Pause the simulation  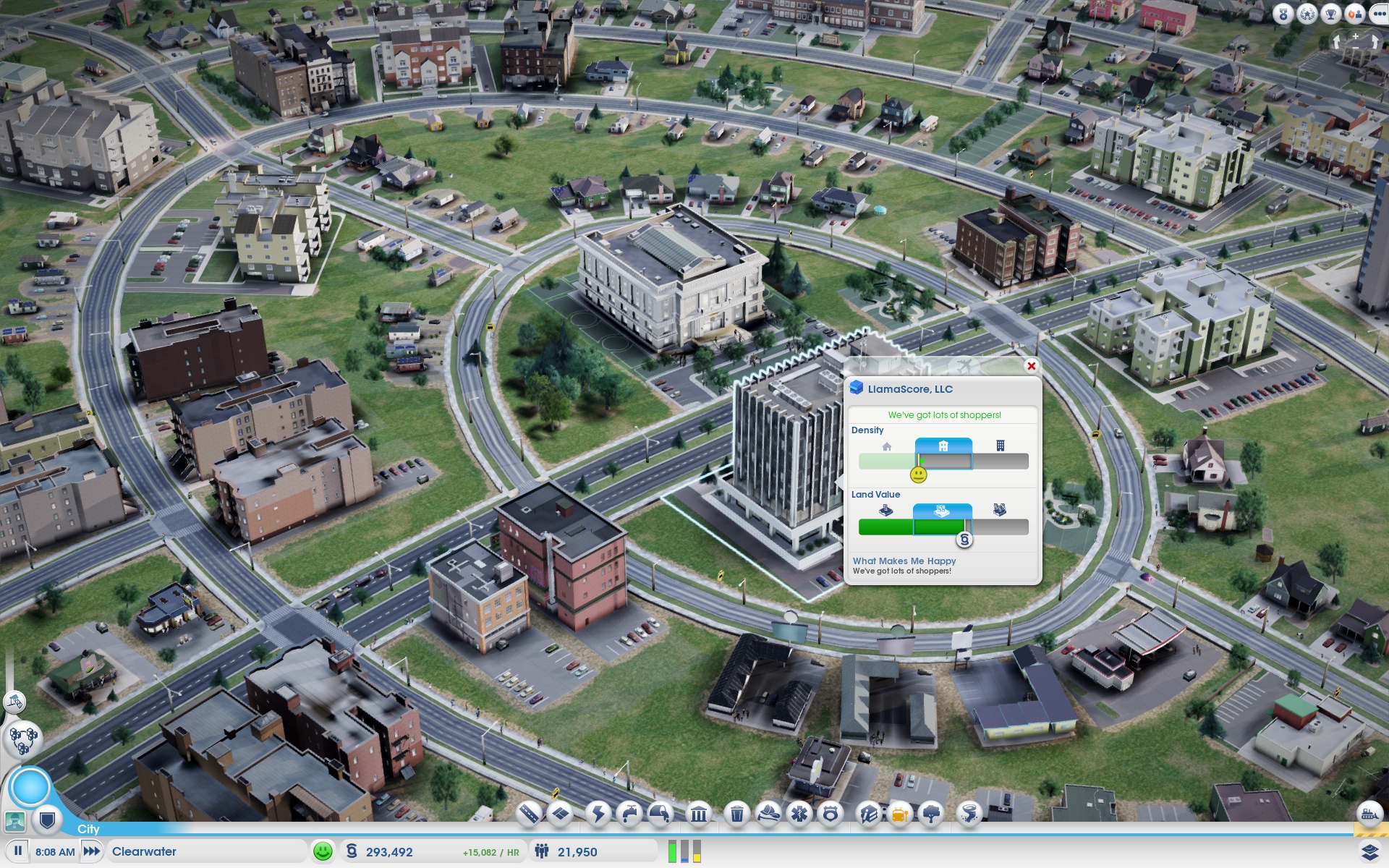pos(18,851)
